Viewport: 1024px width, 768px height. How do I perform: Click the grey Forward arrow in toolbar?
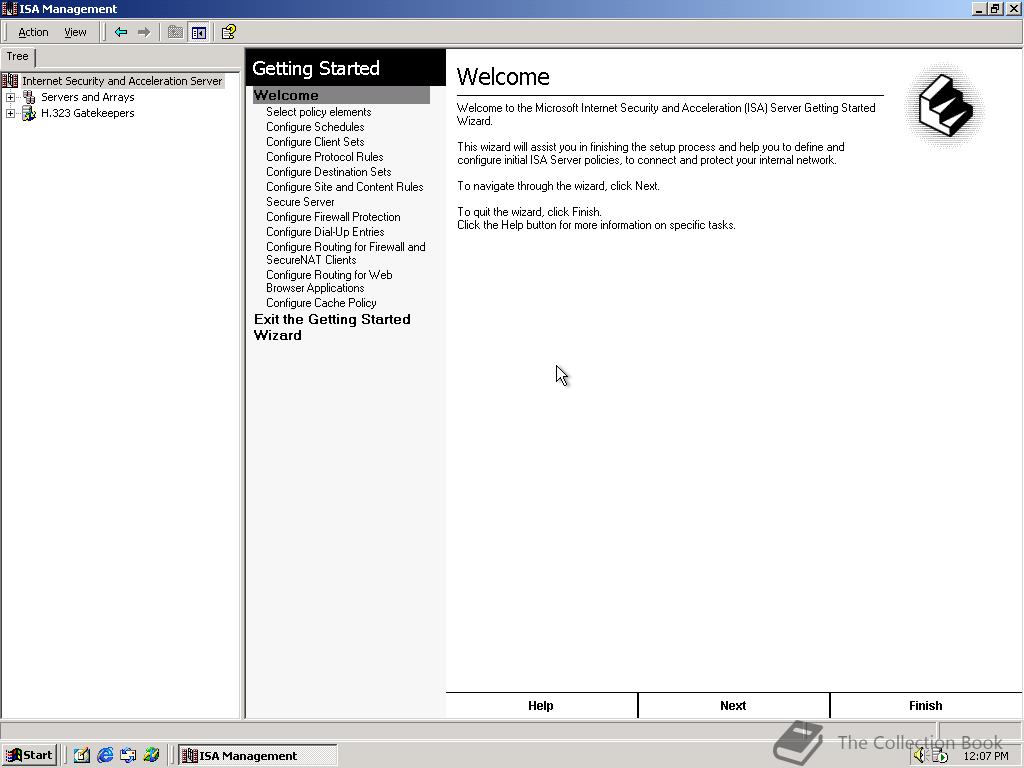144,32
